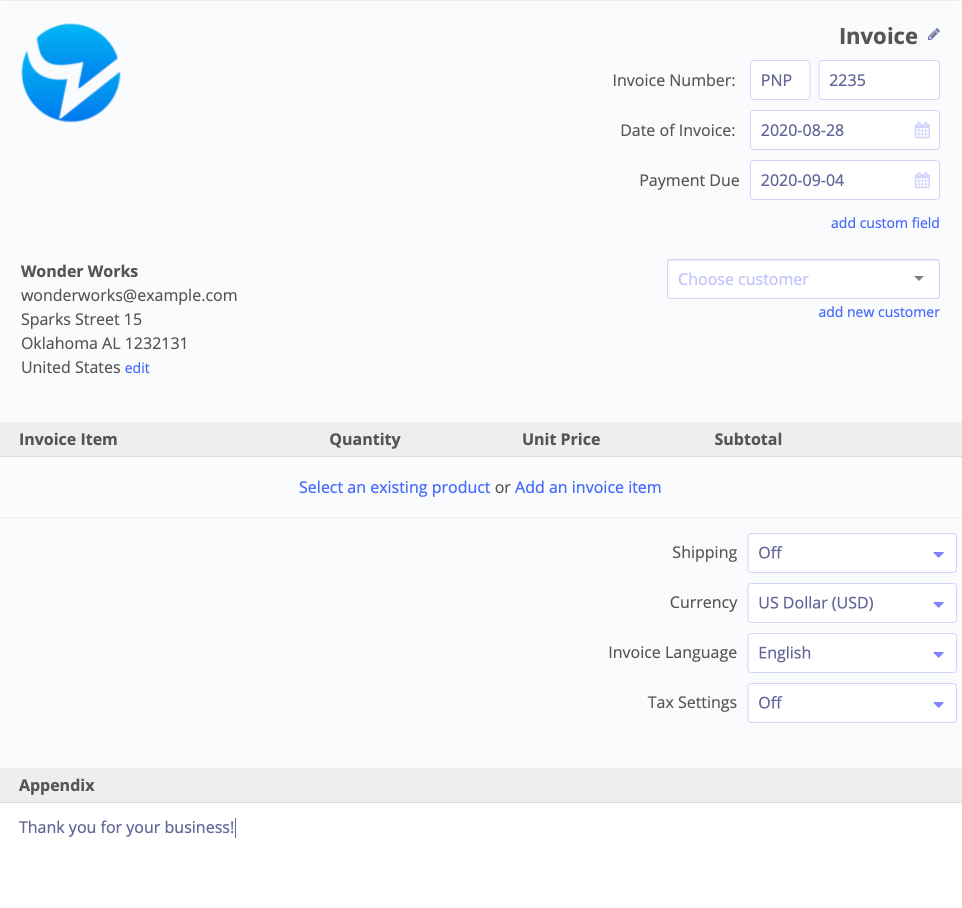The image size is (962, 908).
Task: Click the Thank you for your business text area
Action: 126,827
